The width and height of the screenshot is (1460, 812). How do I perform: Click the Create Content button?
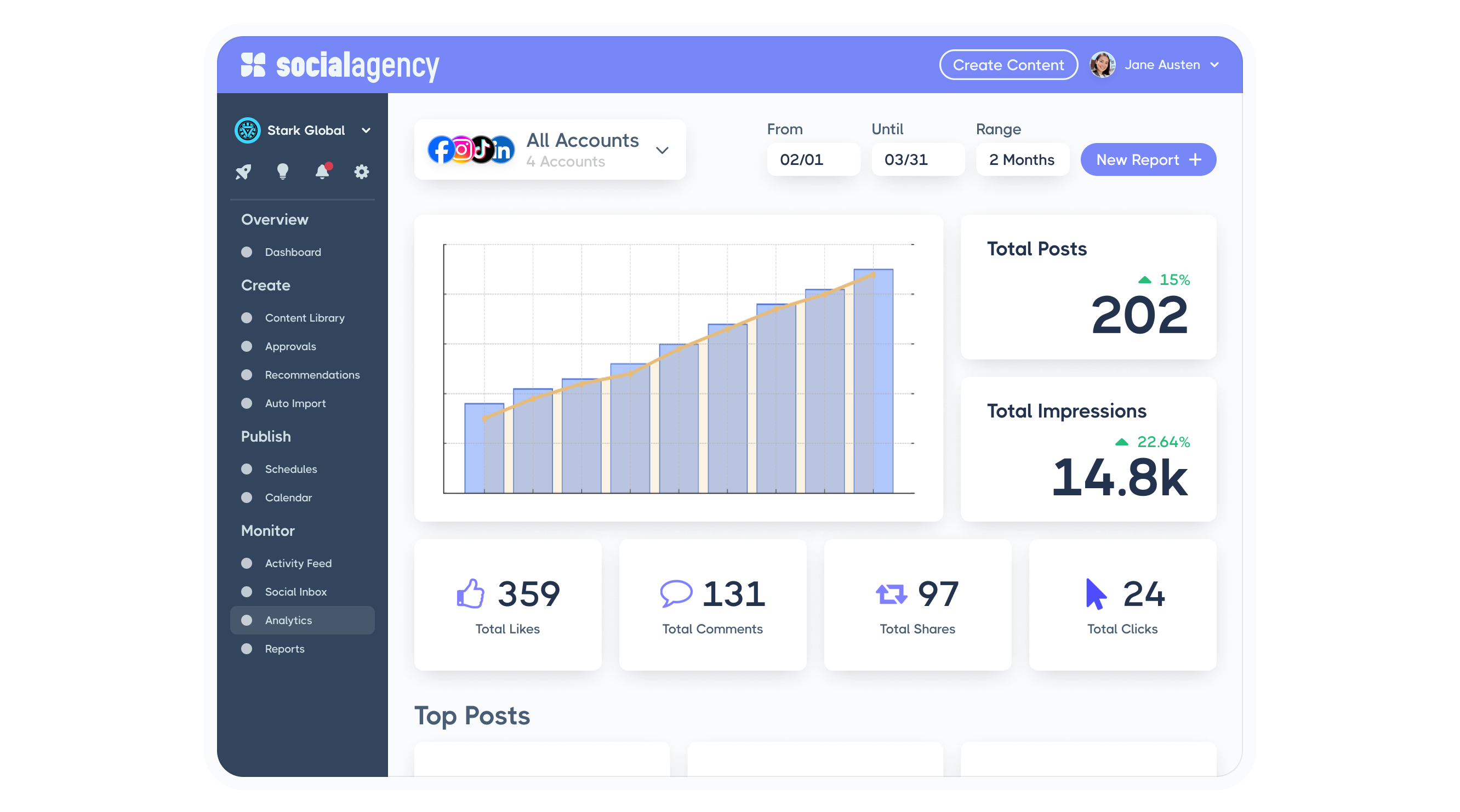click(x=1008, y=65)
